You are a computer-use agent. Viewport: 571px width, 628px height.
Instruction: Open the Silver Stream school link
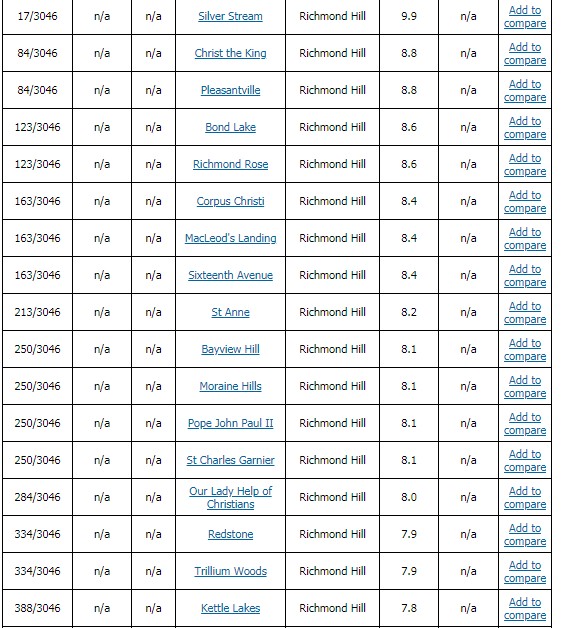pos(230,16)
